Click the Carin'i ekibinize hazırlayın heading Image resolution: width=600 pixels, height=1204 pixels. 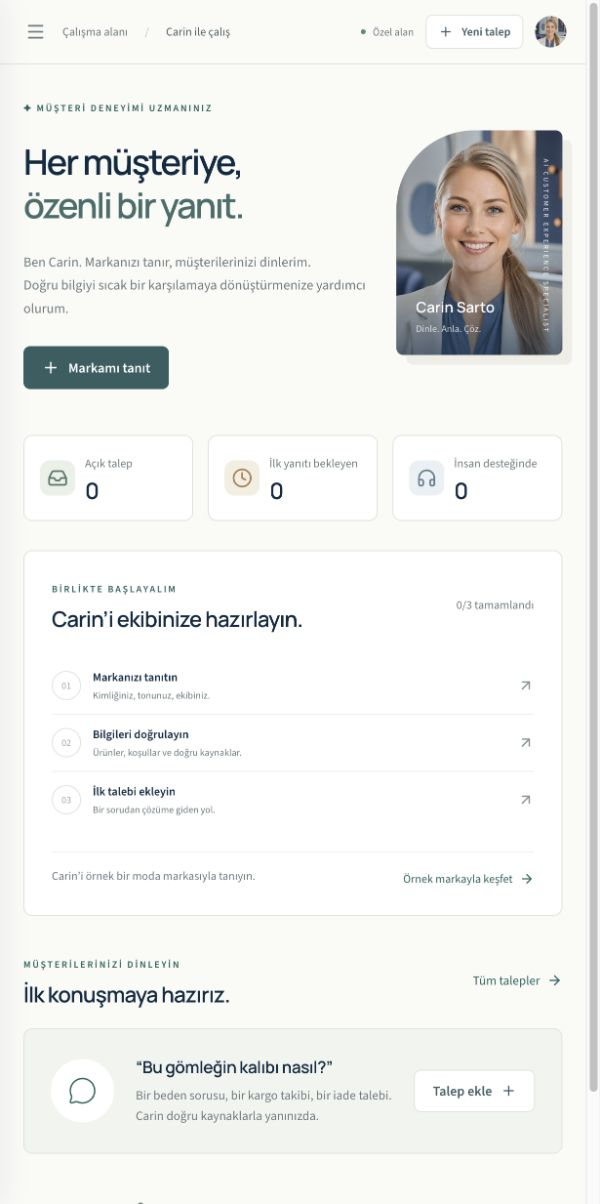177,620
